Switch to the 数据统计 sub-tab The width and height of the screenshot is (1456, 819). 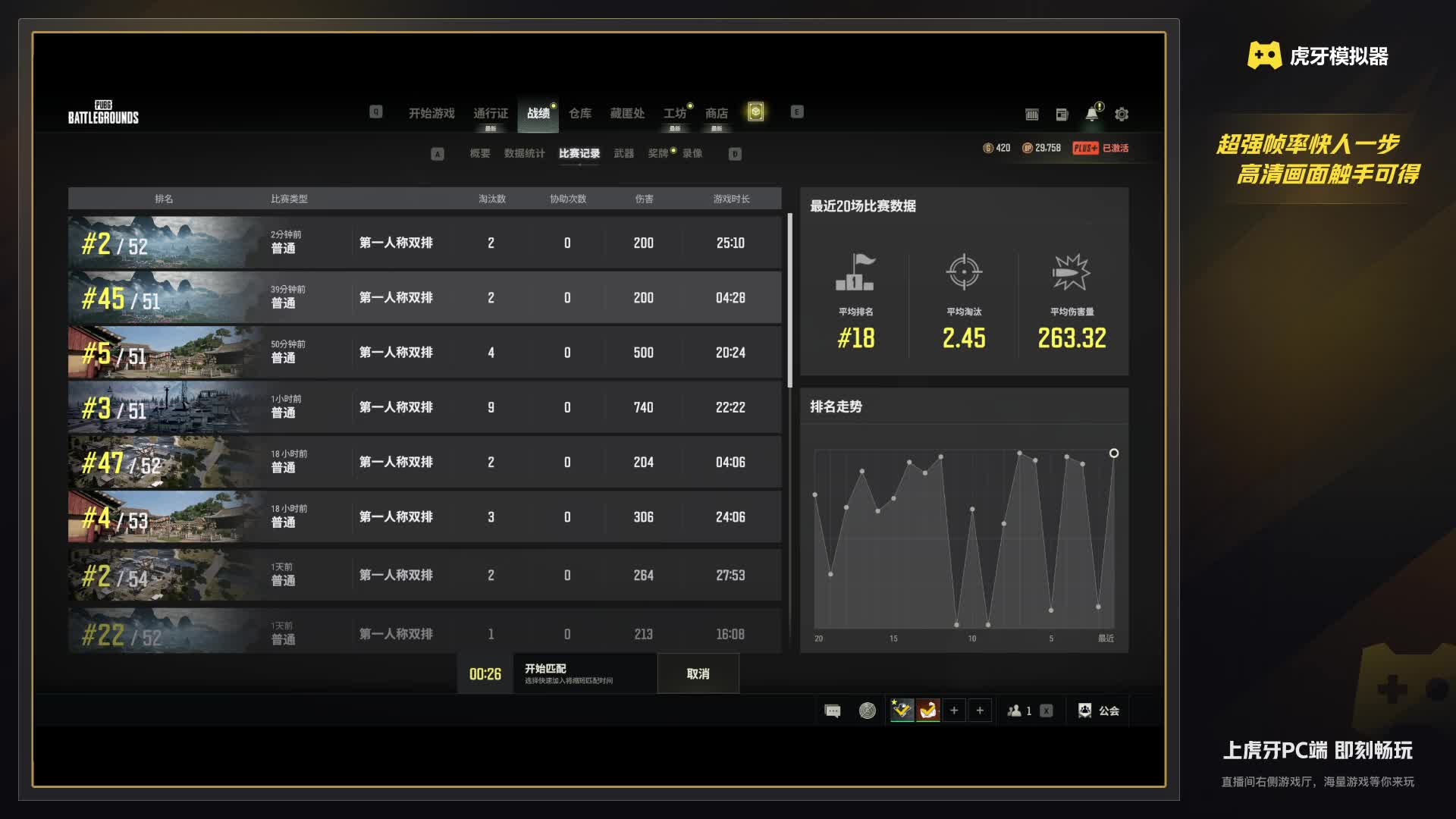coord(524,153)
